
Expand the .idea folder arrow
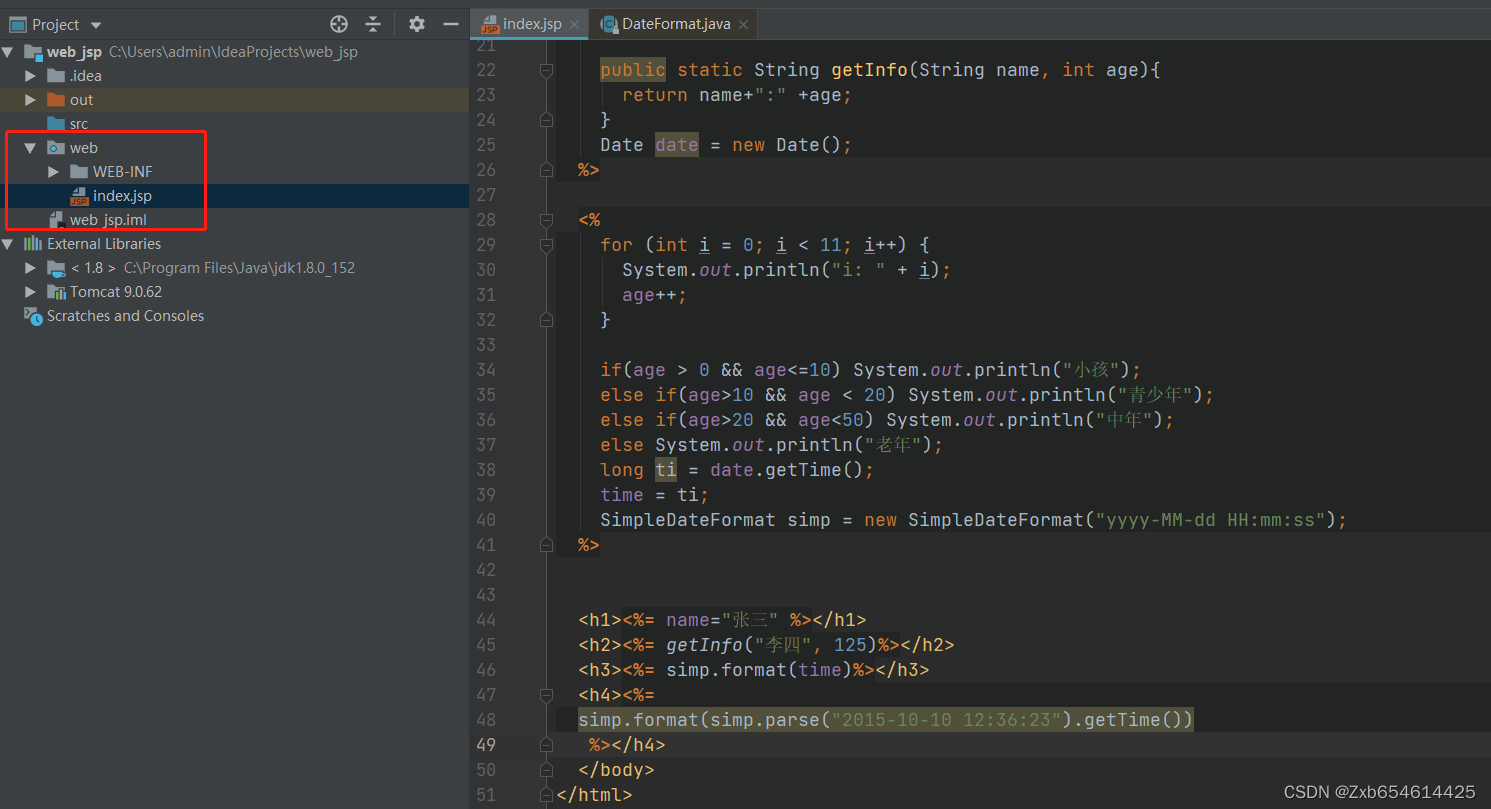(x=30, y=76)
